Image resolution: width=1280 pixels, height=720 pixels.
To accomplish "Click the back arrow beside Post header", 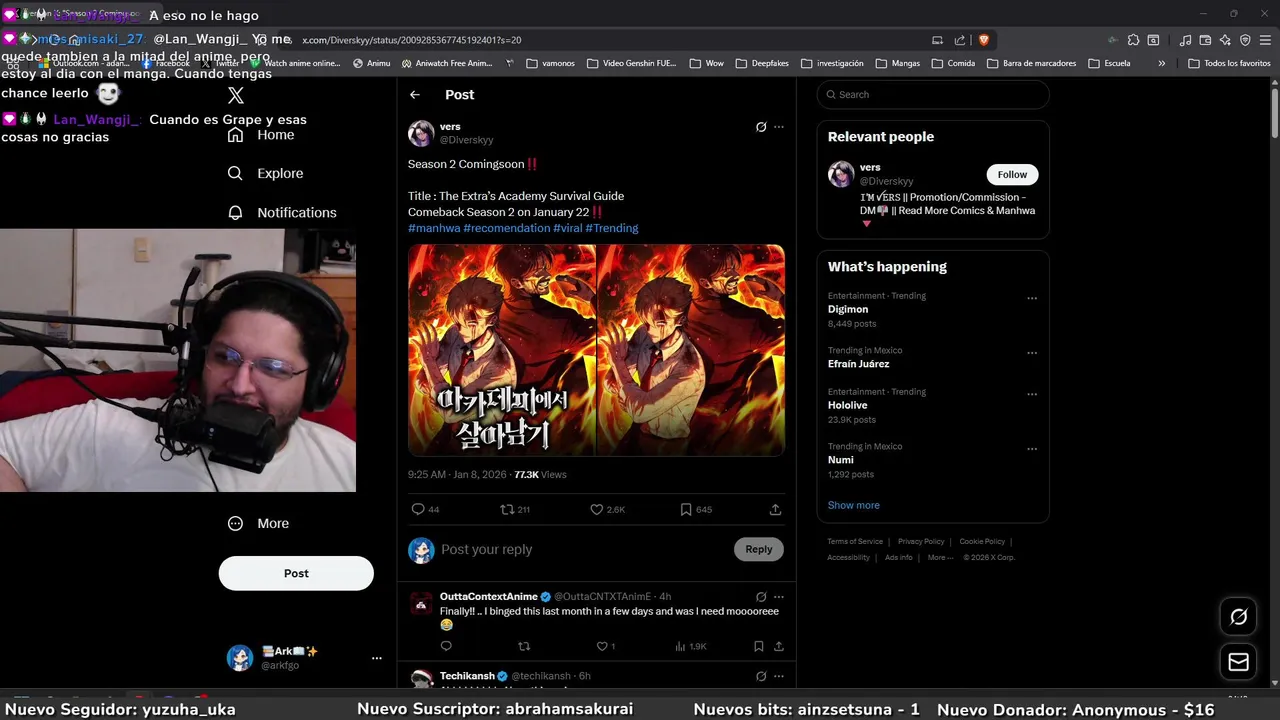I will click(415, 94).
